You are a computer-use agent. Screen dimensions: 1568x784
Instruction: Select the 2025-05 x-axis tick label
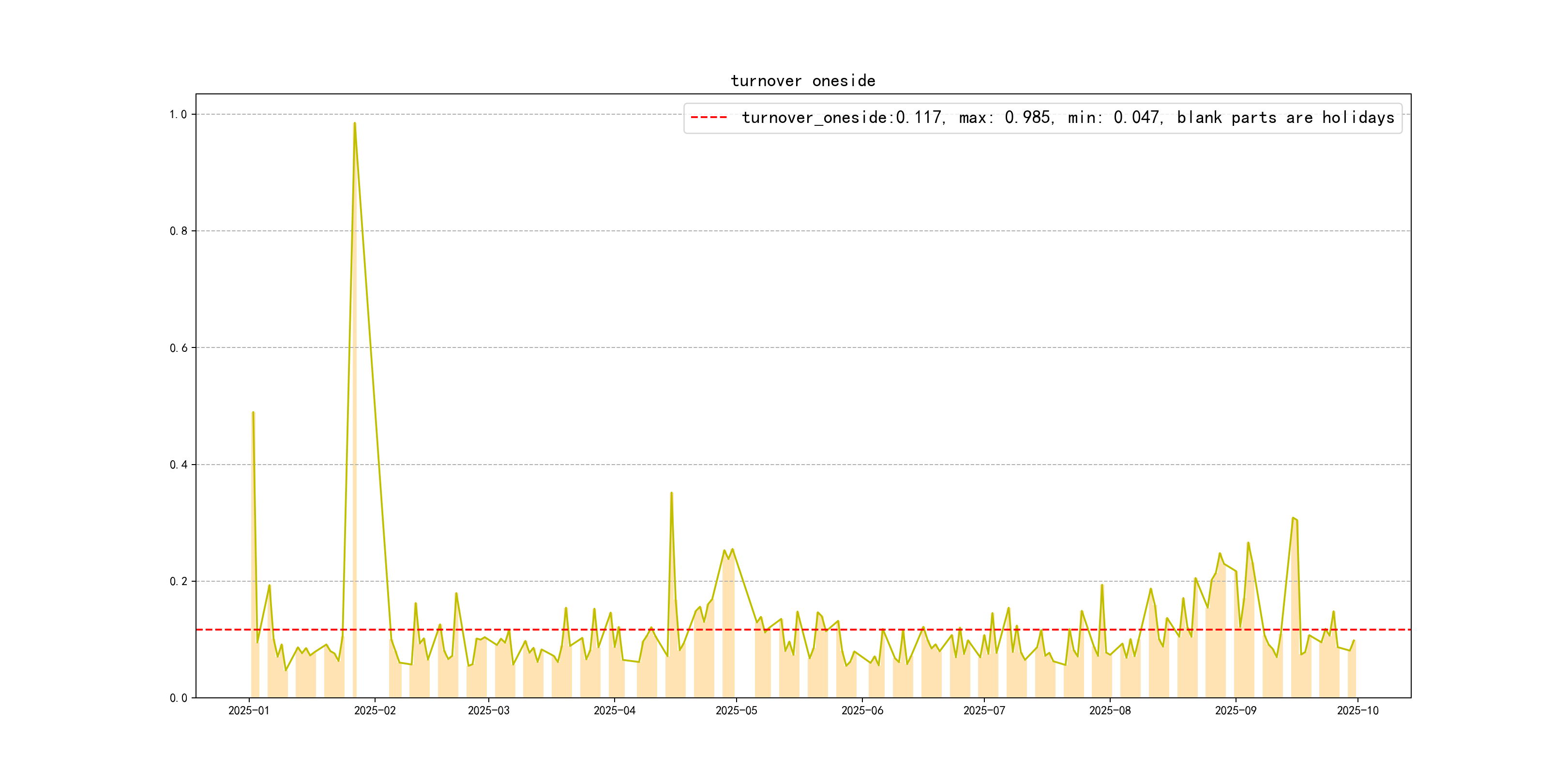(736, 710)
